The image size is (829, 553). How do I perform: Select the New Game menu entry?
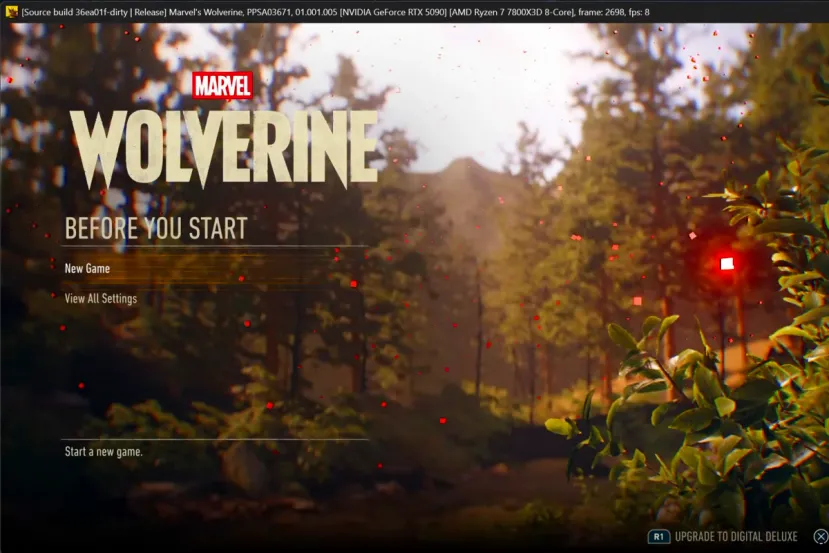tap(214, 269)
